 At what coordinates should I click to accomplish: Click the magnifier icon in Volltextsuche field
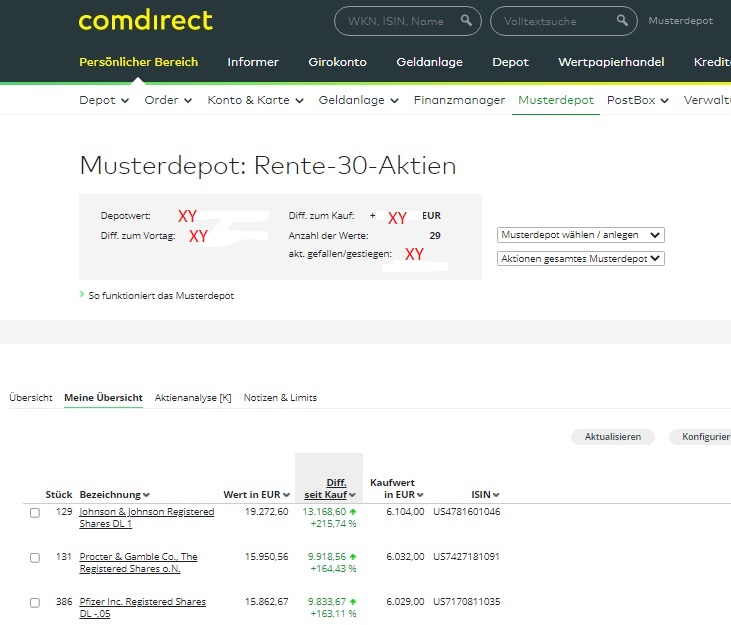pyautogui.click(x=621, y=21)
